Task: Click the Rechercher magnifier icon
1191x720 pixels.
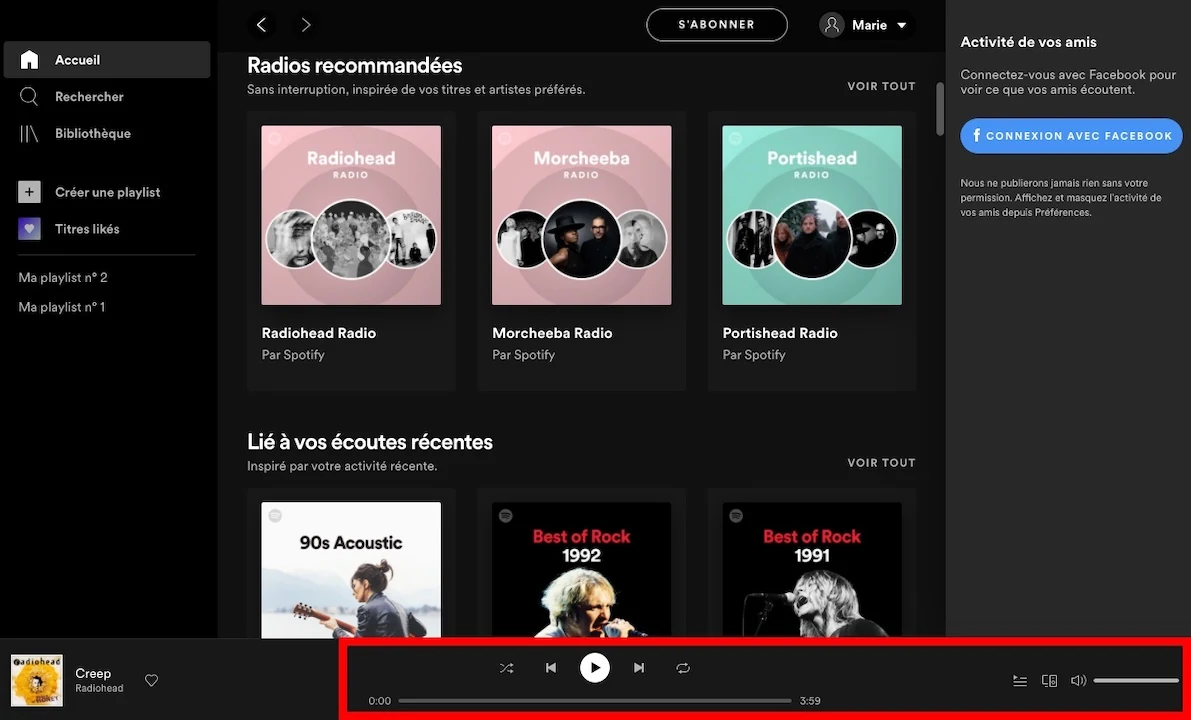Action: pyautogui.click(x=29, y=96)
